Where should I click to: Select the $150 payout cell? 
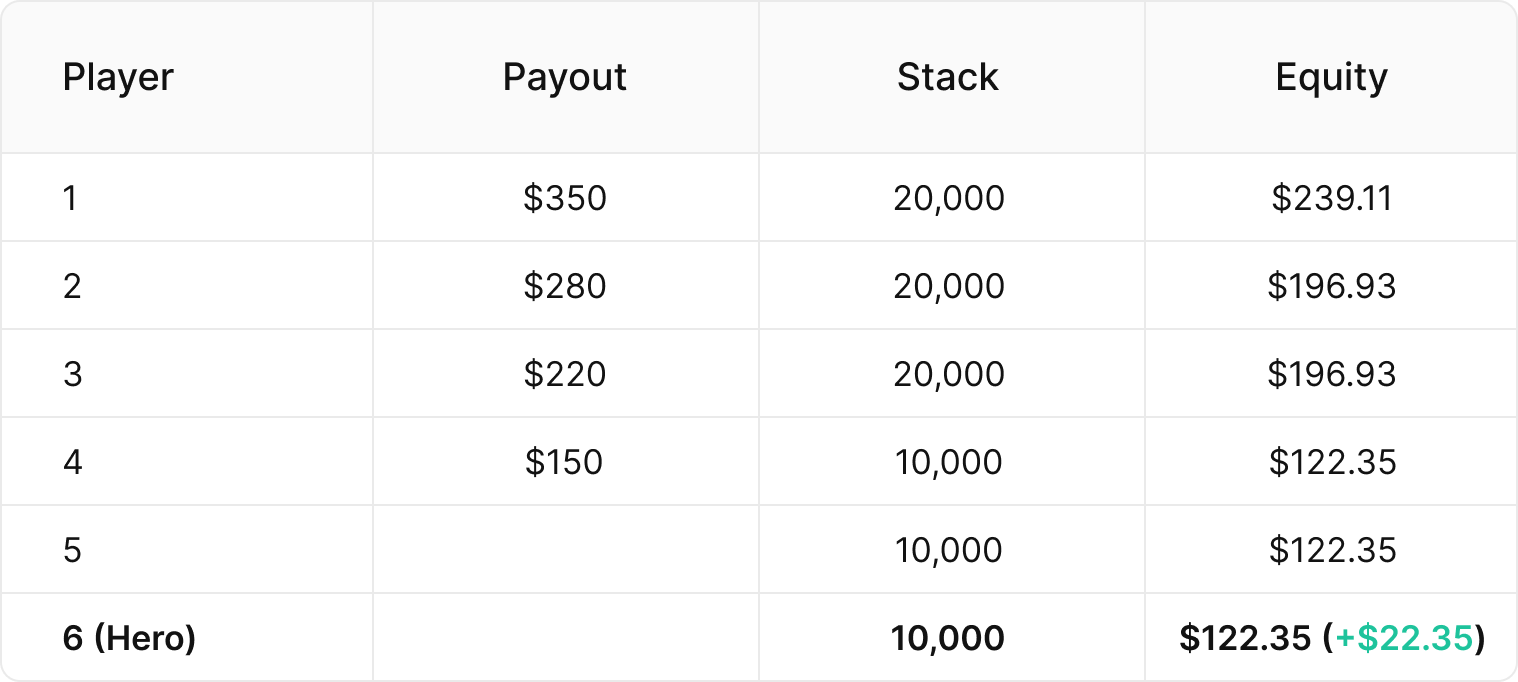(x=565, y=462)
